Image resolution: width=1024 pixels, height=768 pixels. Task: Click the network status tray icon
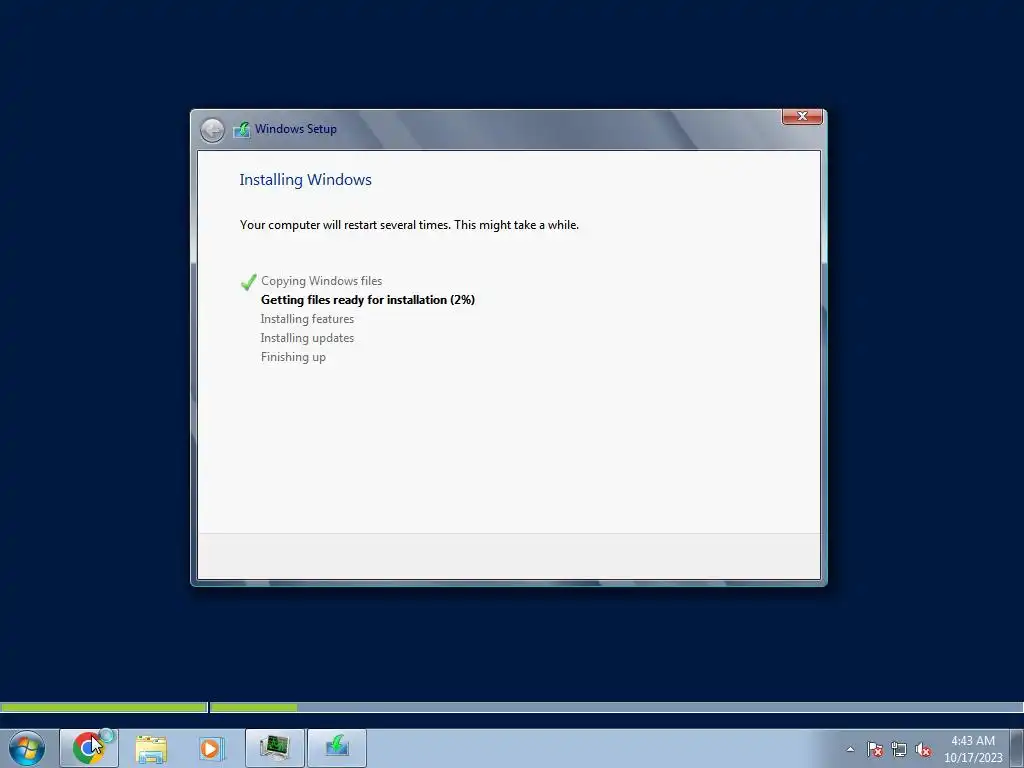tap(899, 749)
